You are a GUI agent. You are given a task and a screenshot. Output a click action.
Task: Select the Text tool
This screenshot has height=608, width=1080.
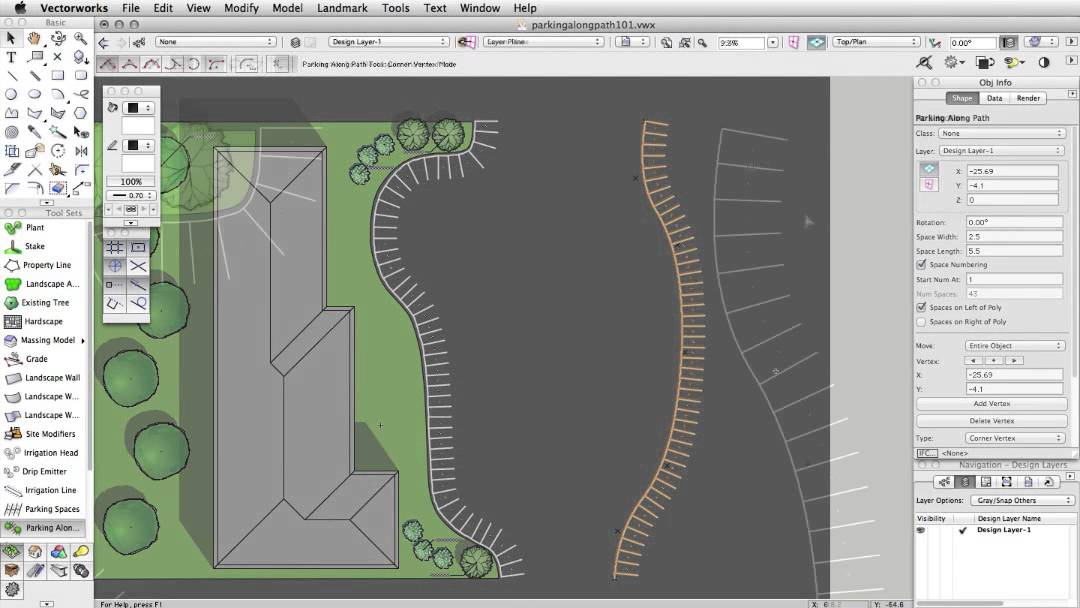(11, 57)
